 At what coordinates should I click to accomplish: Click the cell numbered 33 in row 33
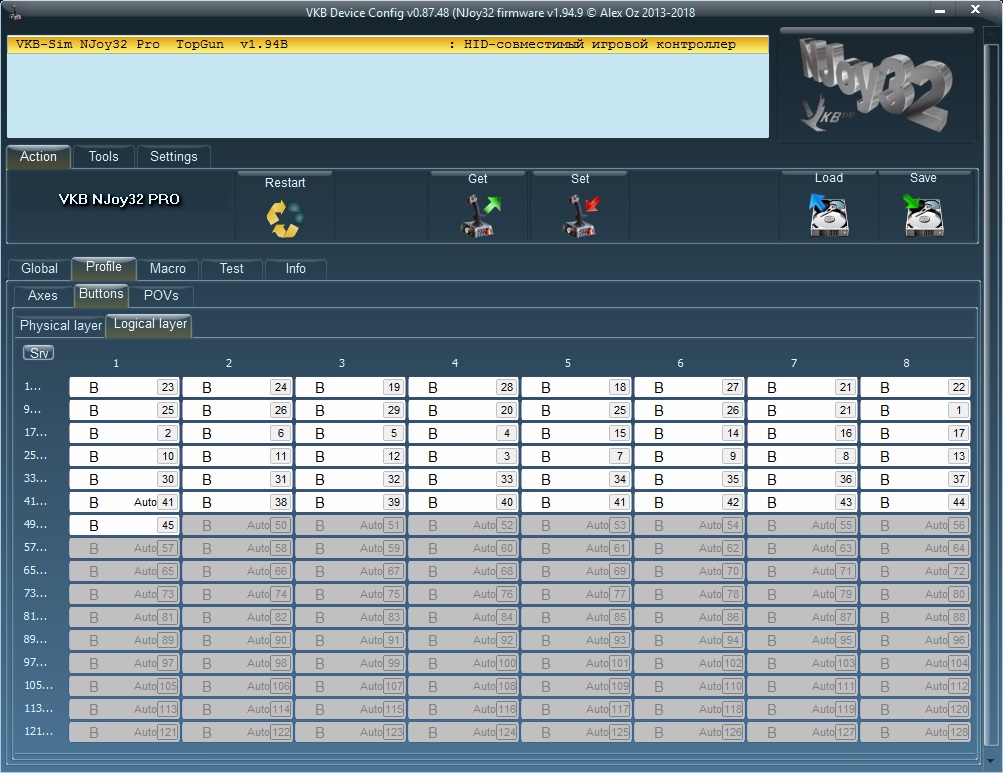[x=463, y=479]
